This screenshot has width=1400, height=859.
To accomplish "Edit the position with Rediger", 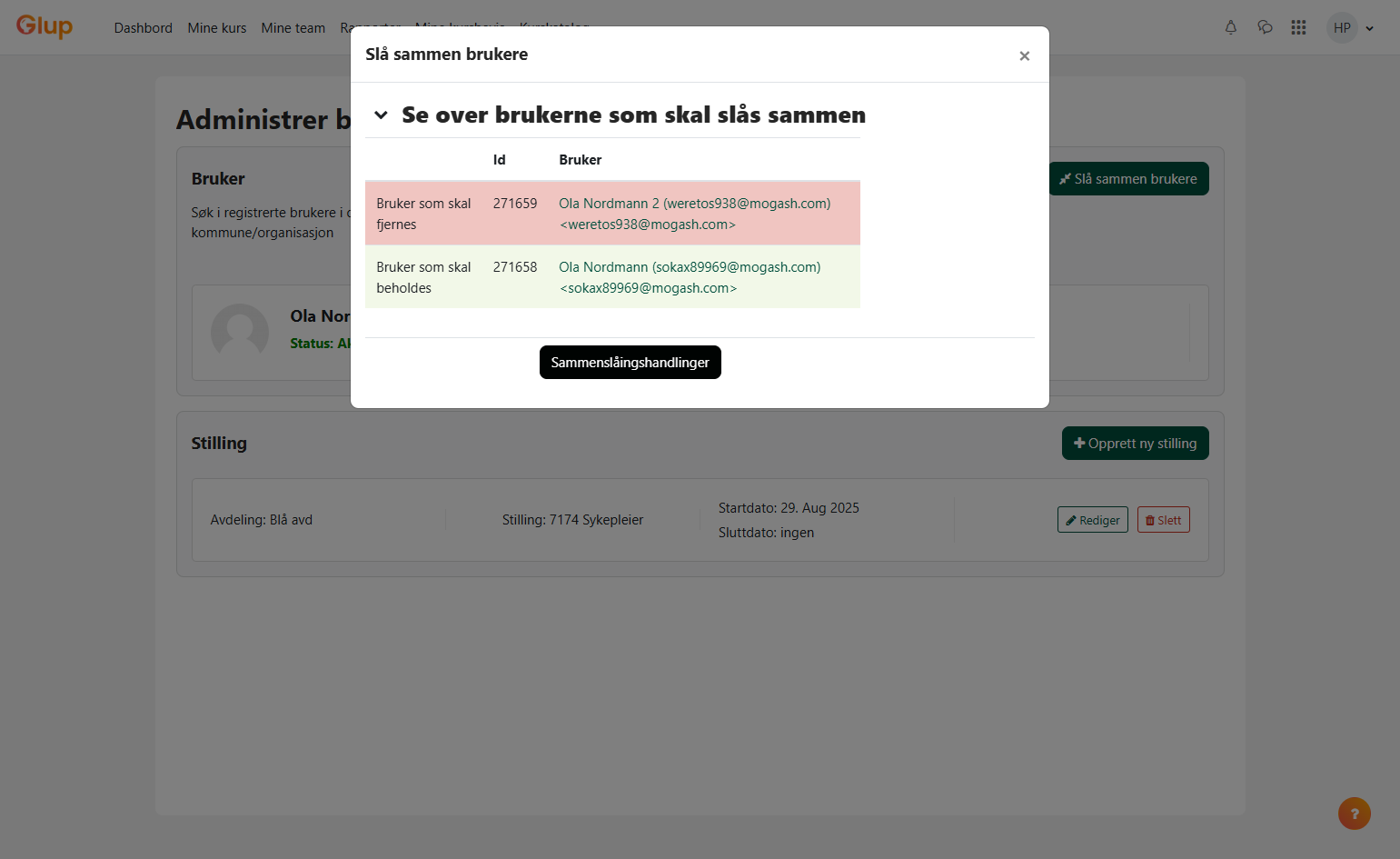I will tap(1093, 520).
